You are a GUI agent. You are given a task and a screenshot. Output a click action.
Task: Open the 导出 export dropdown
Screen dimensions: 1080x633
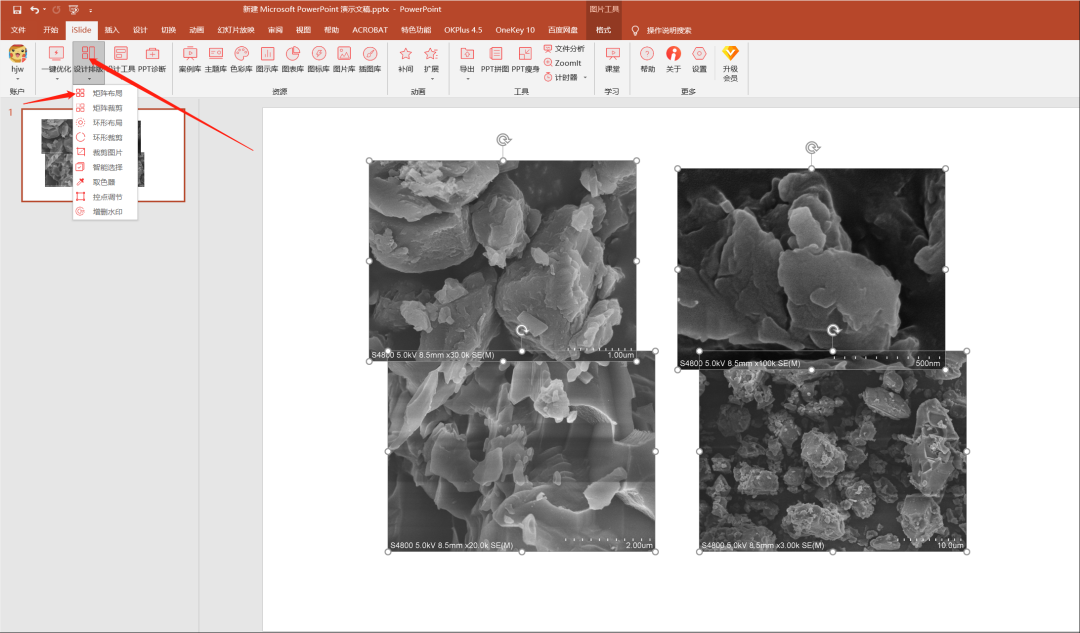467,61
